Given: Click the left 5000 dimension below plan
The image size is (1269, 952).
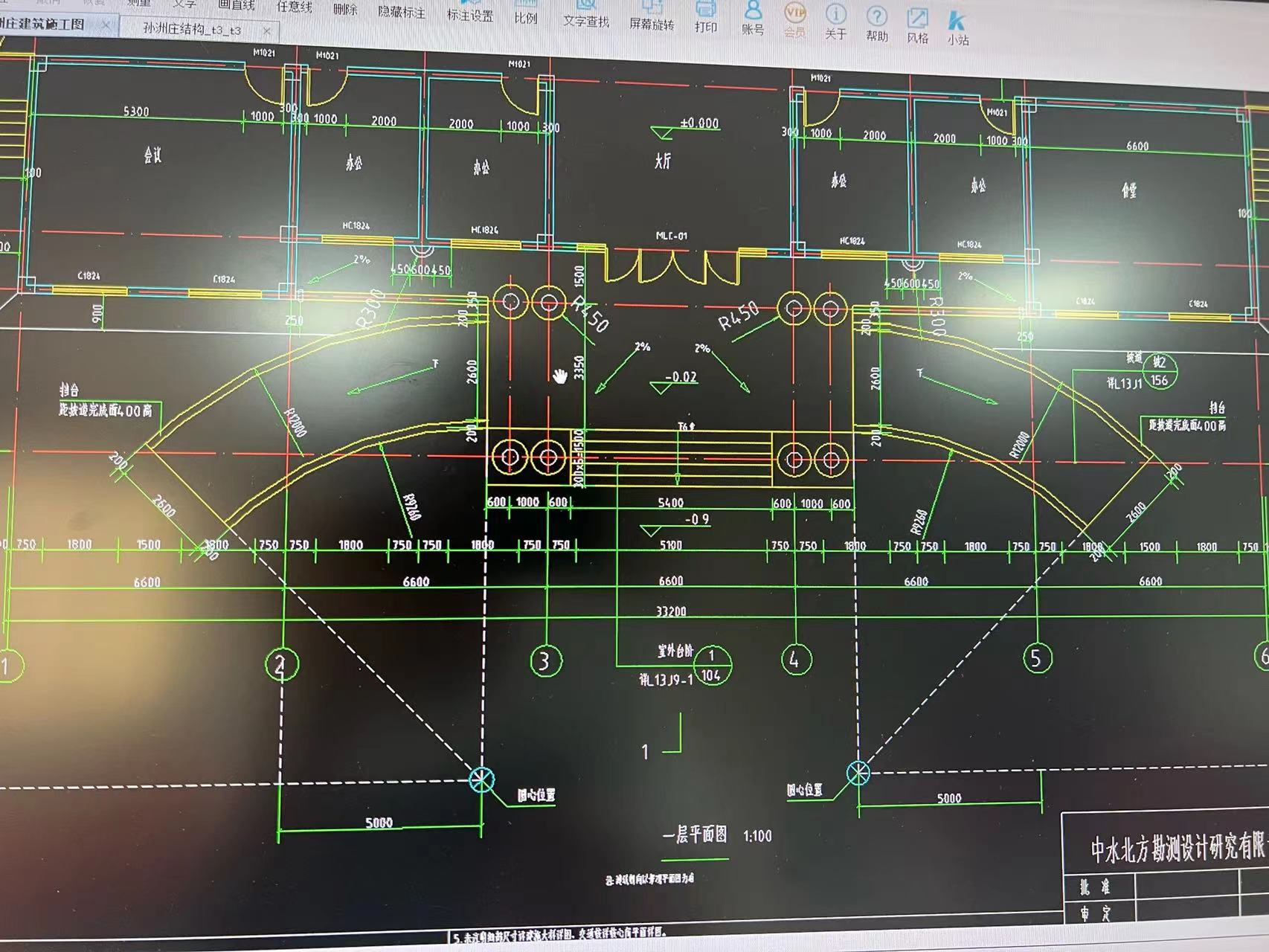Looking at the screenshot, I should pyautogui.click(x=379, y=823).
